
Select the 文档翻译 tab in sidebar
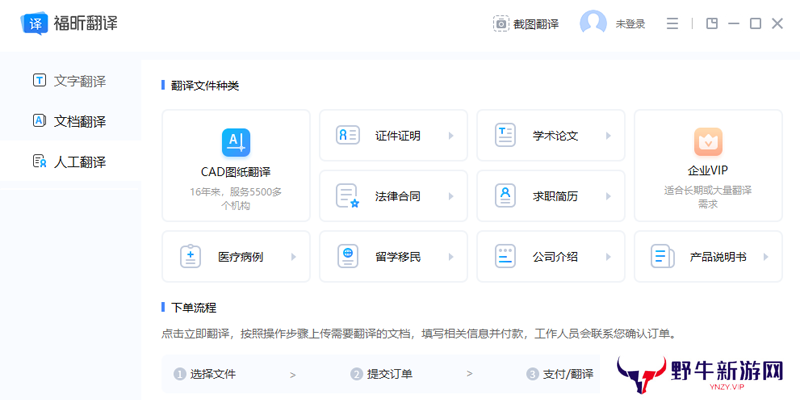tap(70, 121)
